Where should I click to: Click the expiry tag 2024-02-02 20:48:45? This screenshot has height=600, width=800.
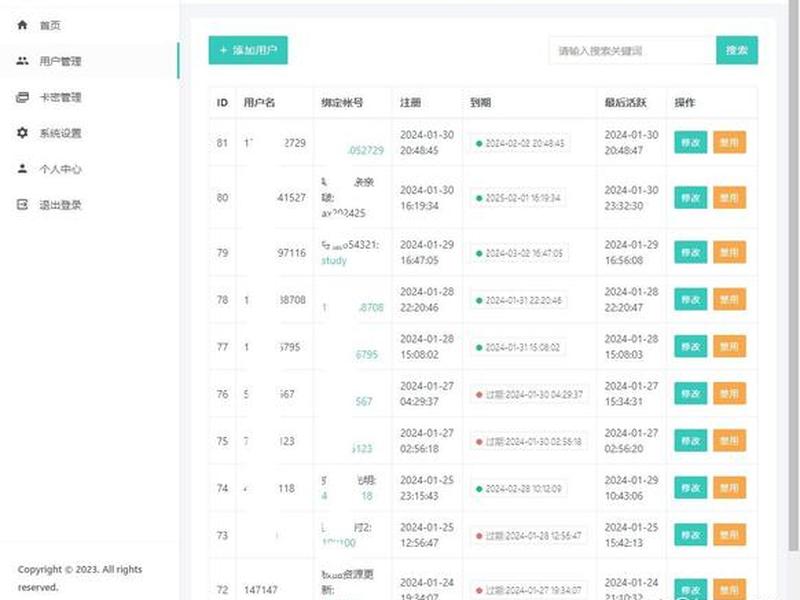pyautogui.click(x=520, y=143)
